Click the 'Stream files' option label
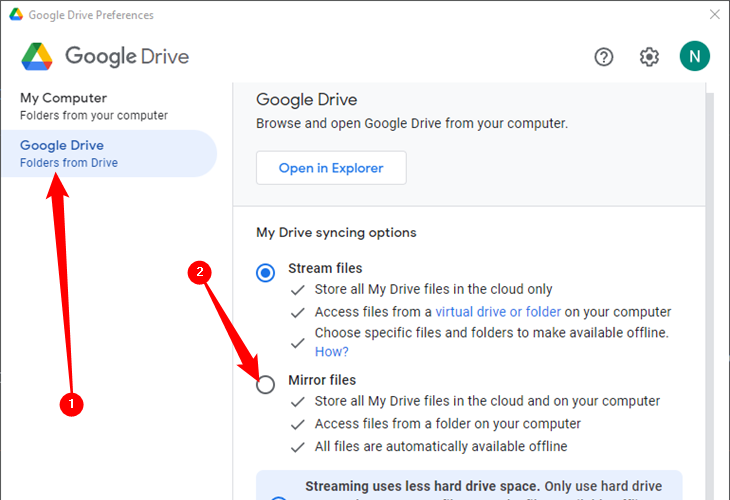The image size is (730, 500). click(325, 268)
